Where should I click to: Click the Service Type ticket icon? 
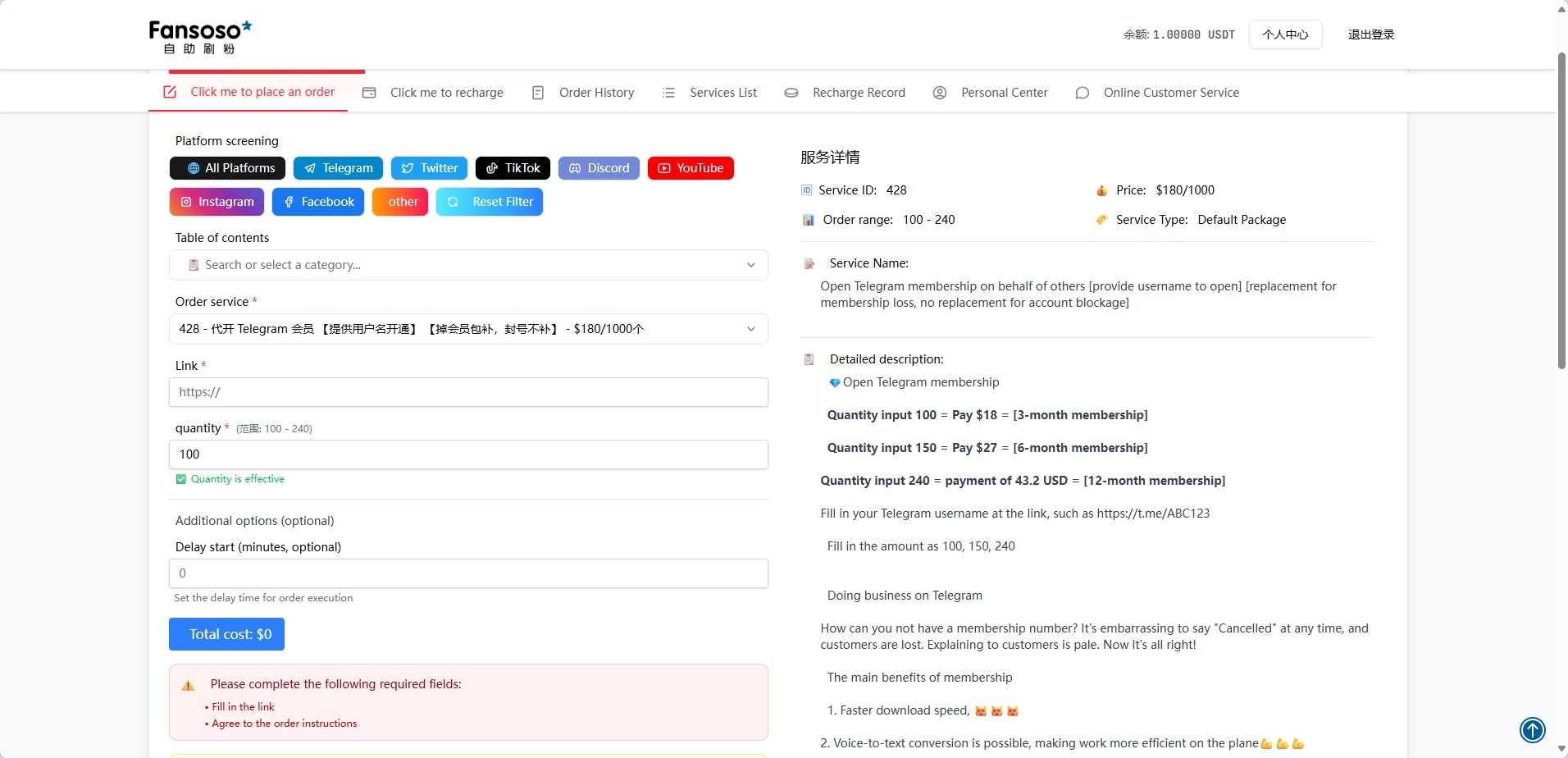click(1101, 220)
